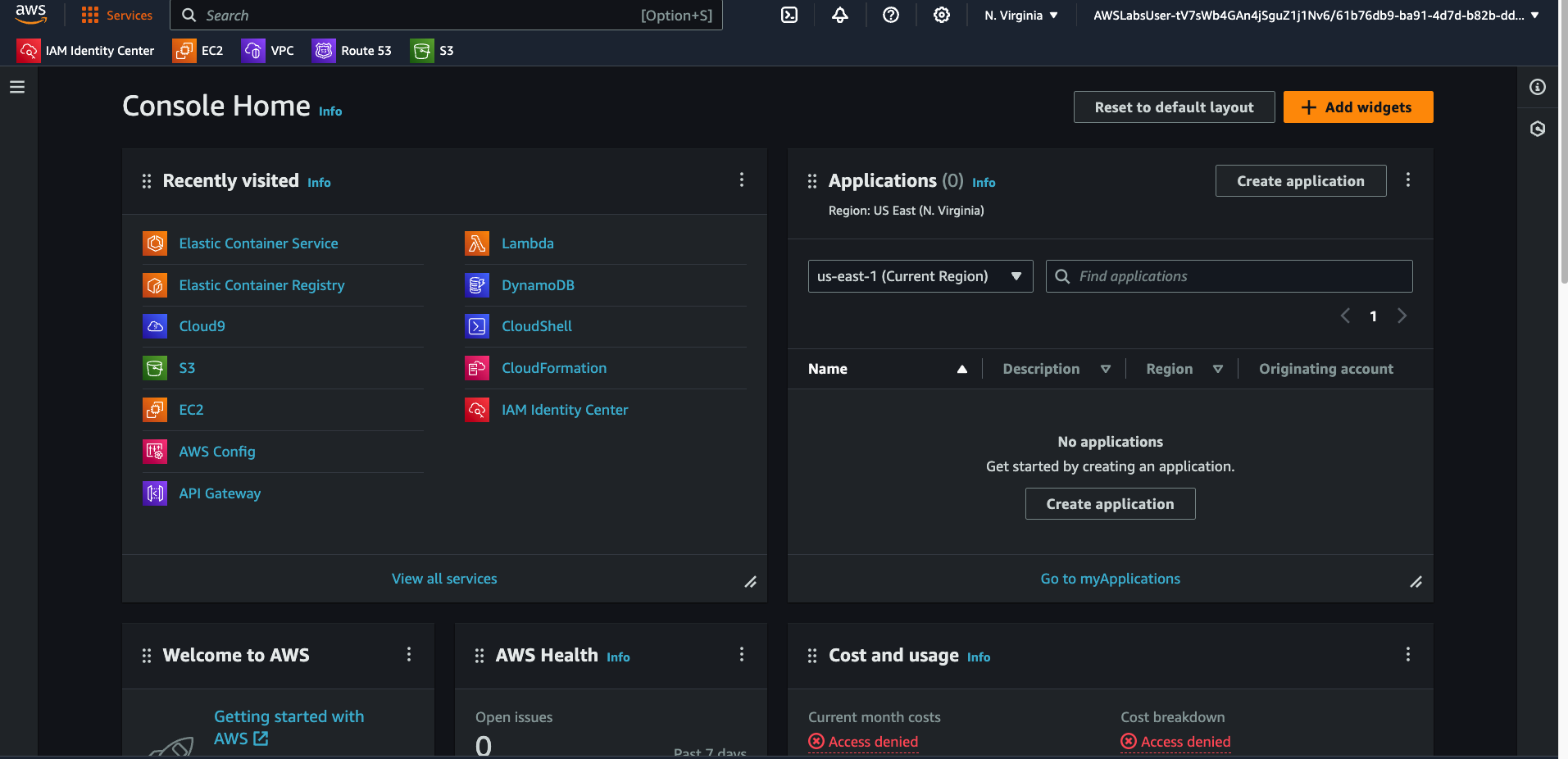Click the API Gateway service icon
1568x759 pixels.
click(155, 493)
